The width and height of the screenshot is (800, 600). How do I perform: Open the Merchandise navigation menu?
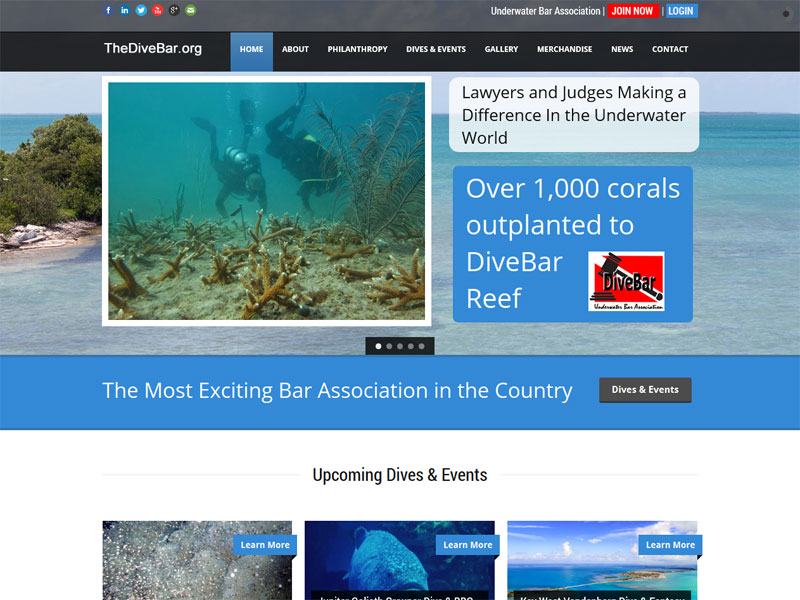564,49
